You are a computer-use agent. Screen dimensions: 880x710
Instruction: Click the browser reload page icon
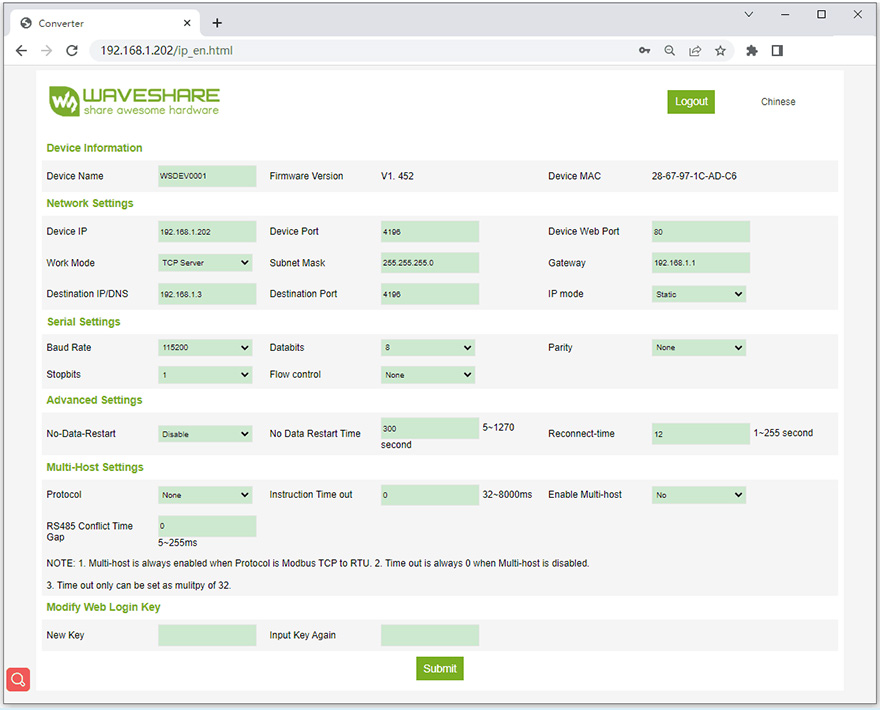72,50
